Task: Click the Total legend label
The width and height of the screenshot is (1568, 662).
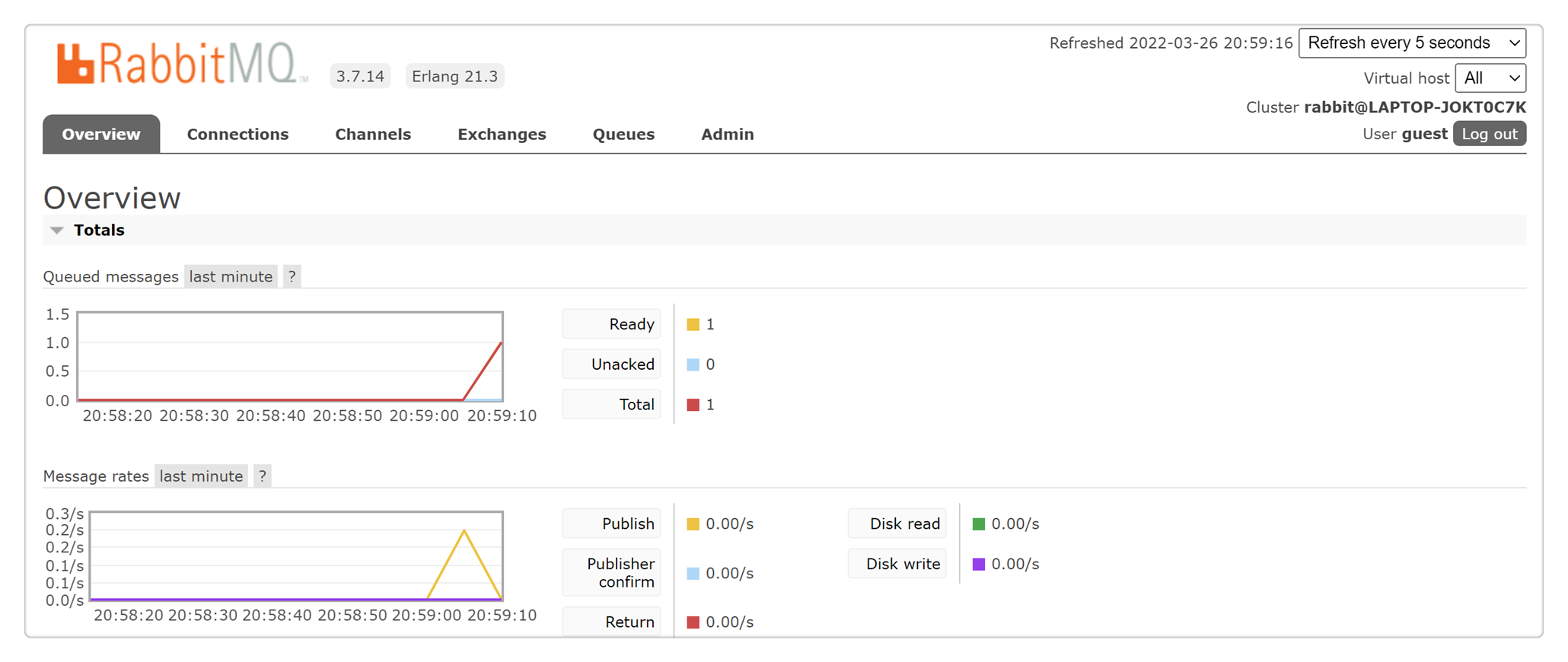Action: pyautogui.click(x=612, y=404)
